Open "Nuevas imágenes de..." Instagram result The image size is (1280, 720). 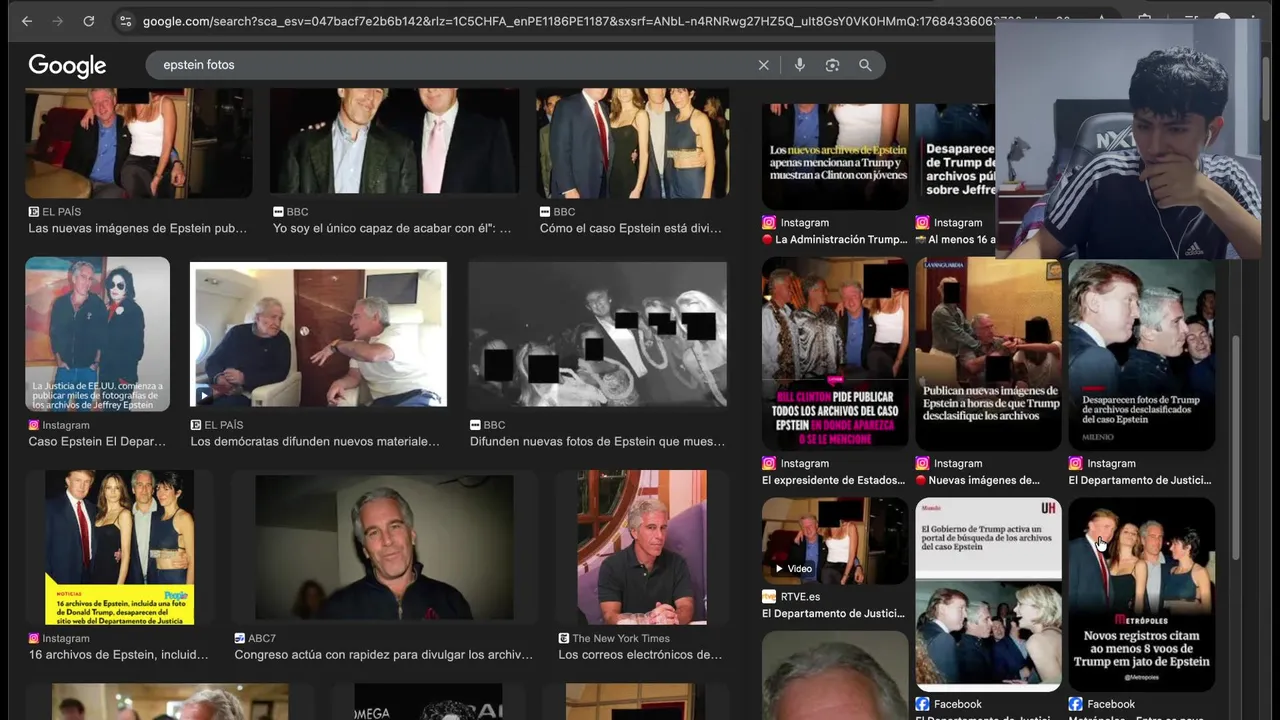[x=978, y=480]
